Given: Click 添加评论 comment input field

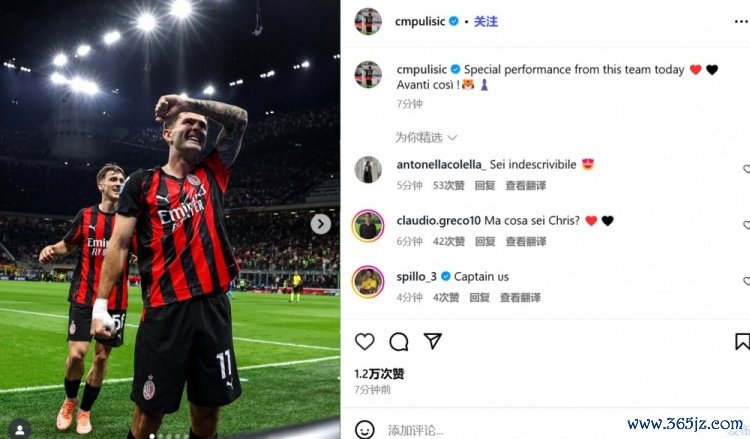Looking at the screenshot, I should 502,430.
